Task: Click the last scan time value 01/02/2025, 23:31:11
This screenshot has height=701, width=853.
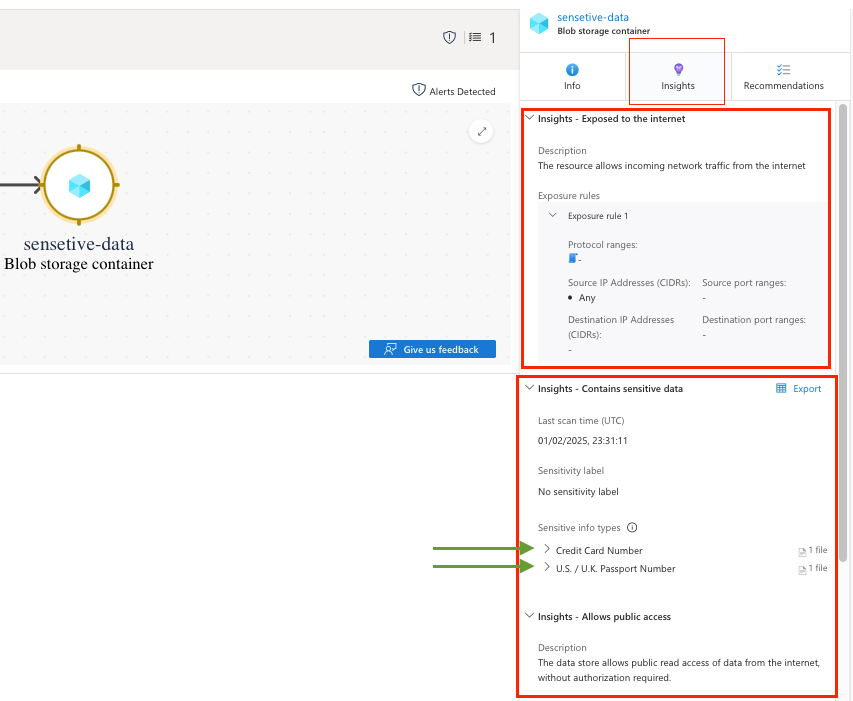Action: [583, 441]
